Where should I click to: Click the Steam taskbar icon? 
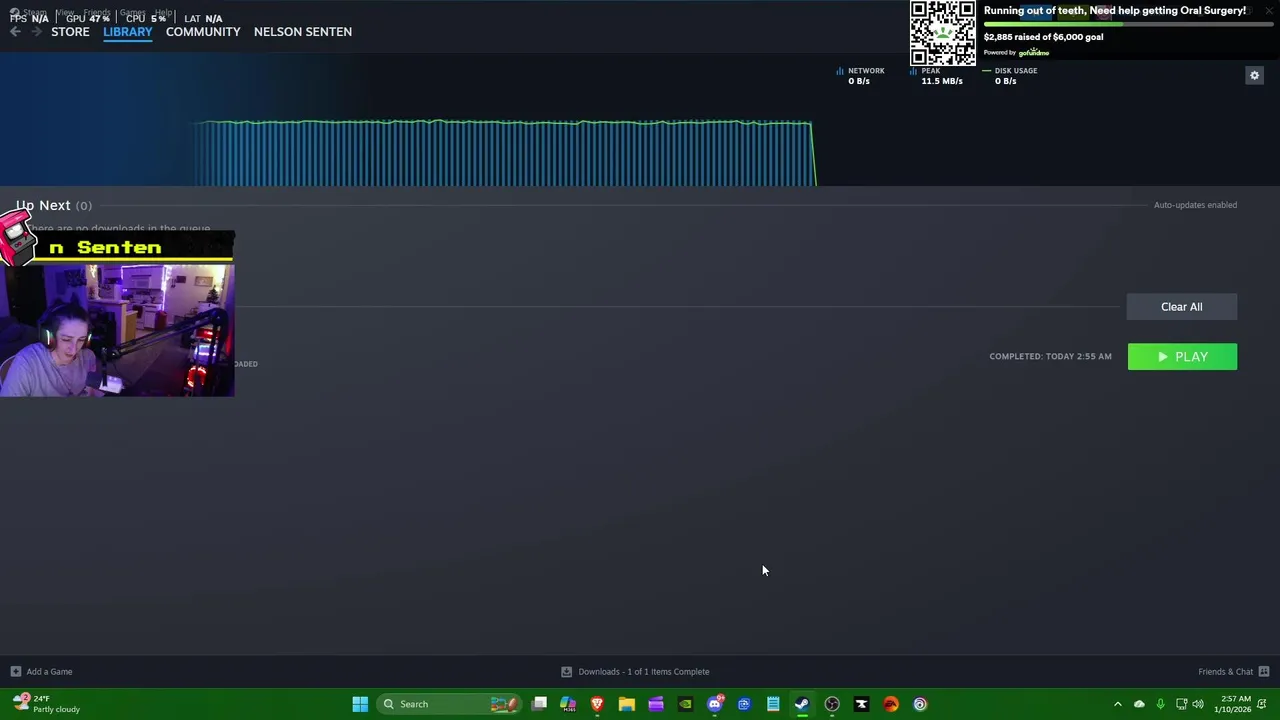pos(802,704)
